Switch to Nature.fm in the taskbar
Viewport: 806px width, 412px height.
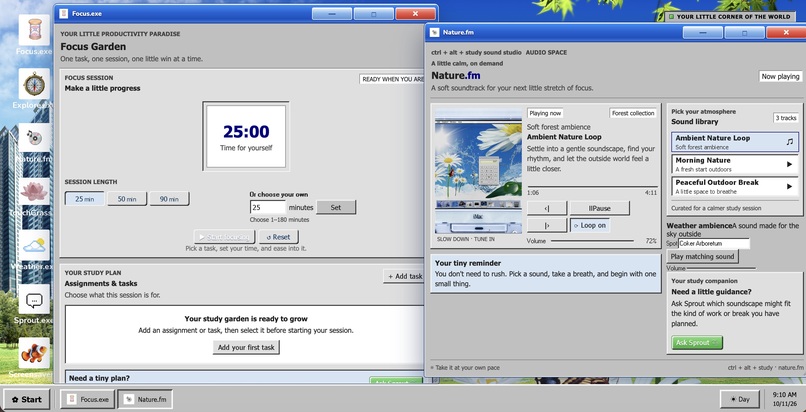point(144,399)
